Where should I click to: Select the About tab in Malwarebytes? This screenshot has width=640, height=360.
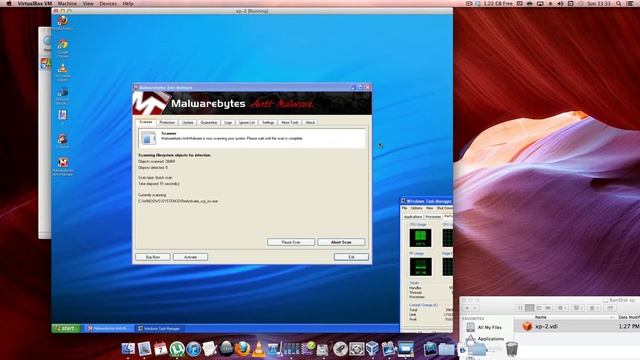(x=310, y=122)
